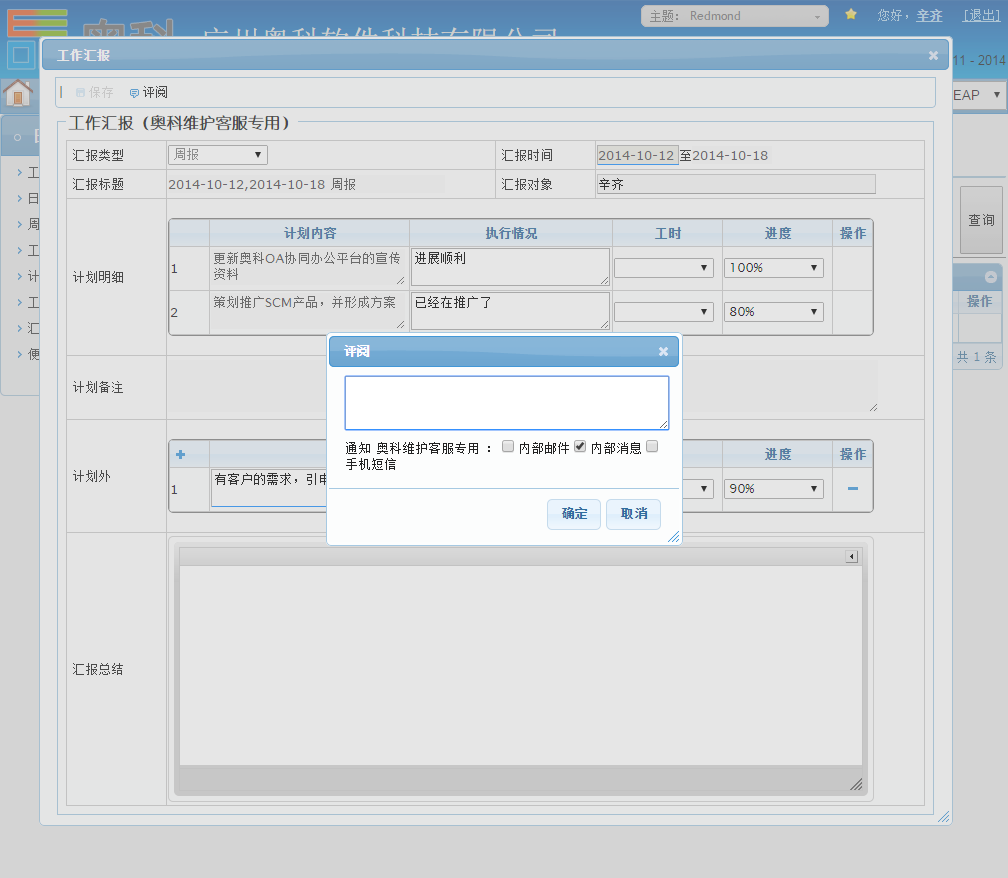Enable the 内部邮件 notification checkbox
This screenshot has height=878, width=1008.
pyautogui.click(x=509, y=447)
